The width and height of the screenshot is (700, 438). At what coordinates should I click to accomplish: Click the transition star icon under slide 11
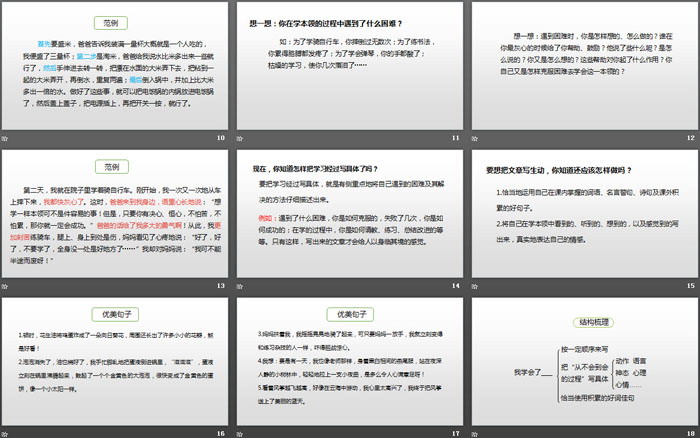point(240,137)
